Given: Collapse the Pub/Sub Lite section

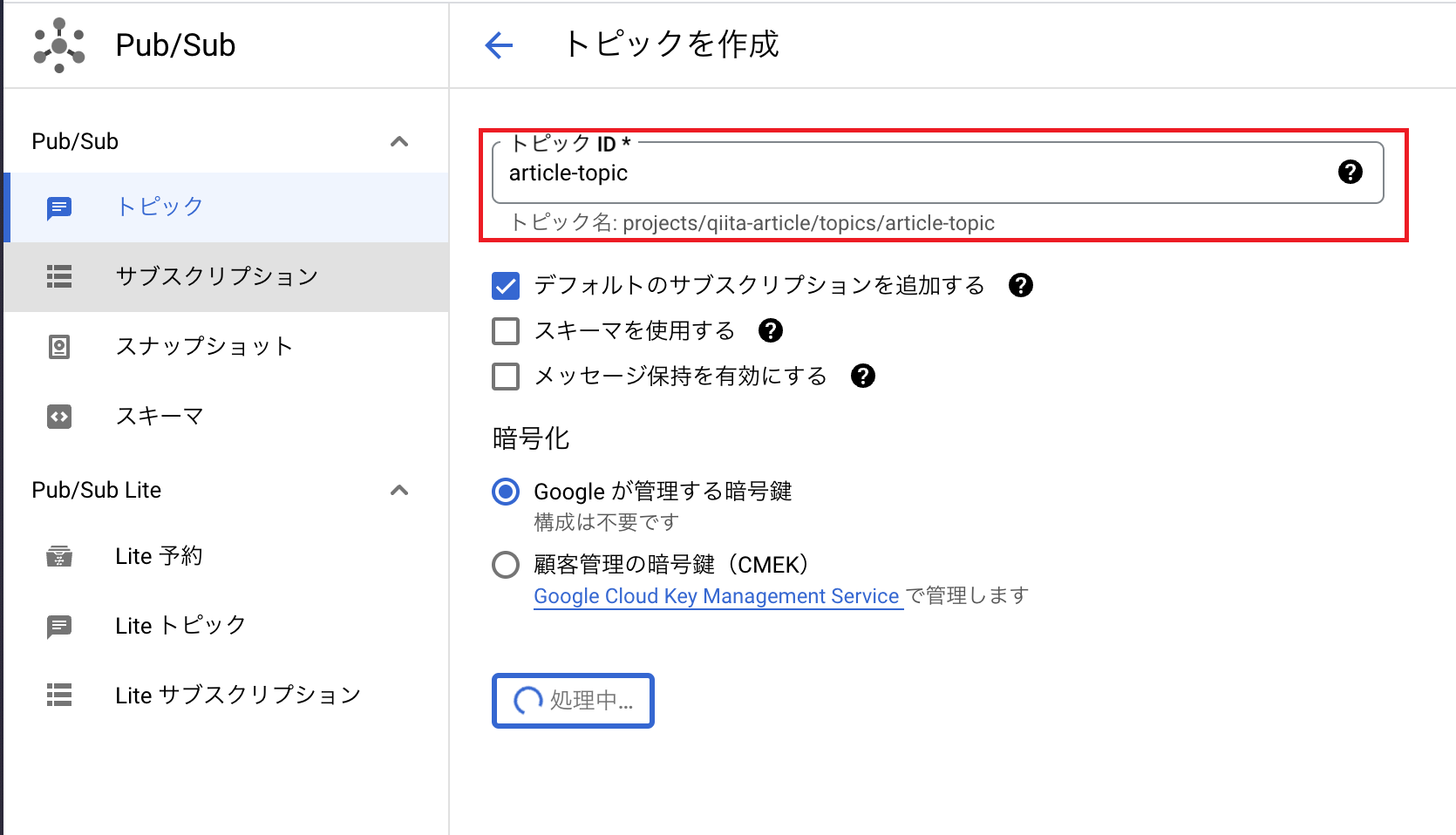Looking at the screenshot, I should 399,490.
